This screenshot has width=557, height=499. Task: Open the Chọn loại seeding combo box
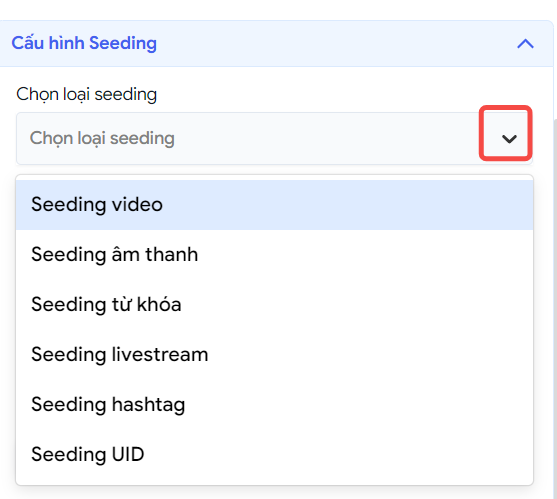(274, 139)
